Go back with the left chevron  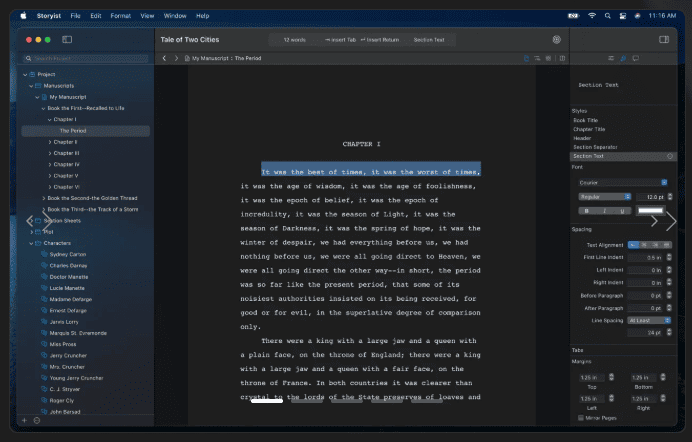(x=164, y=58)
